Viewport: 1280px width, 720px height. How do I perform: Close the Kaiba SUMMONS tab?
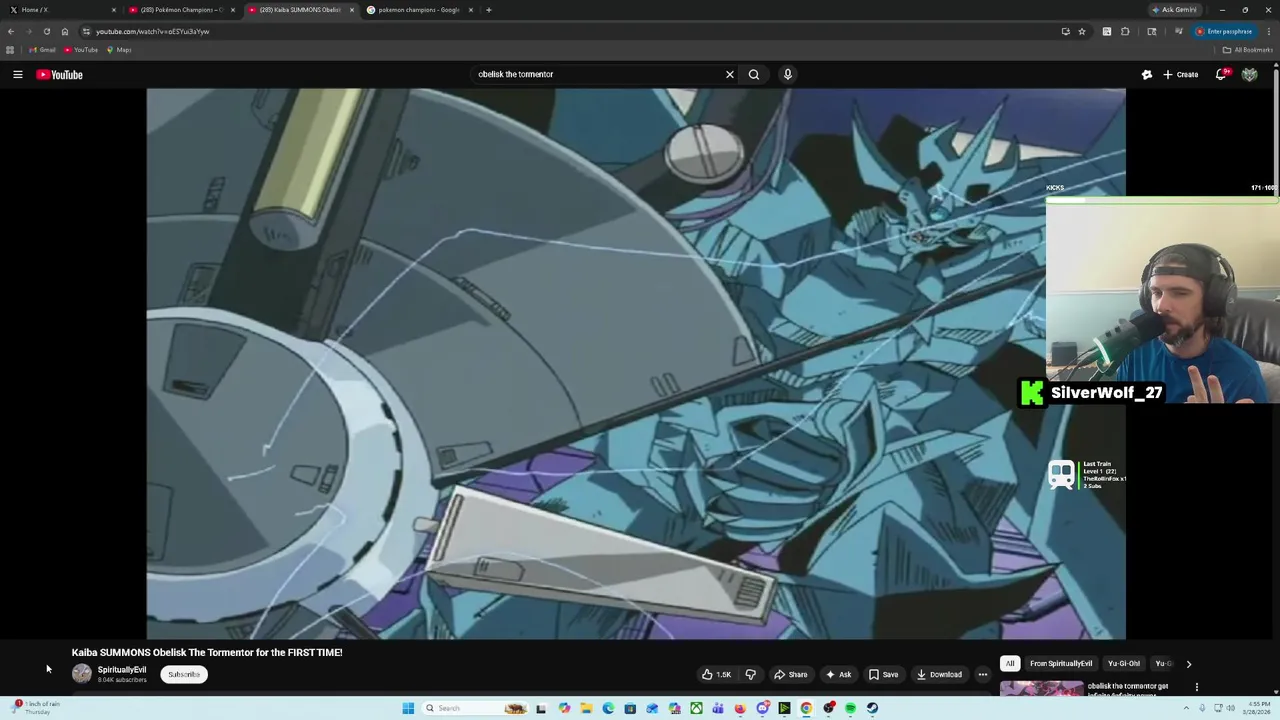tap(351, 10)
